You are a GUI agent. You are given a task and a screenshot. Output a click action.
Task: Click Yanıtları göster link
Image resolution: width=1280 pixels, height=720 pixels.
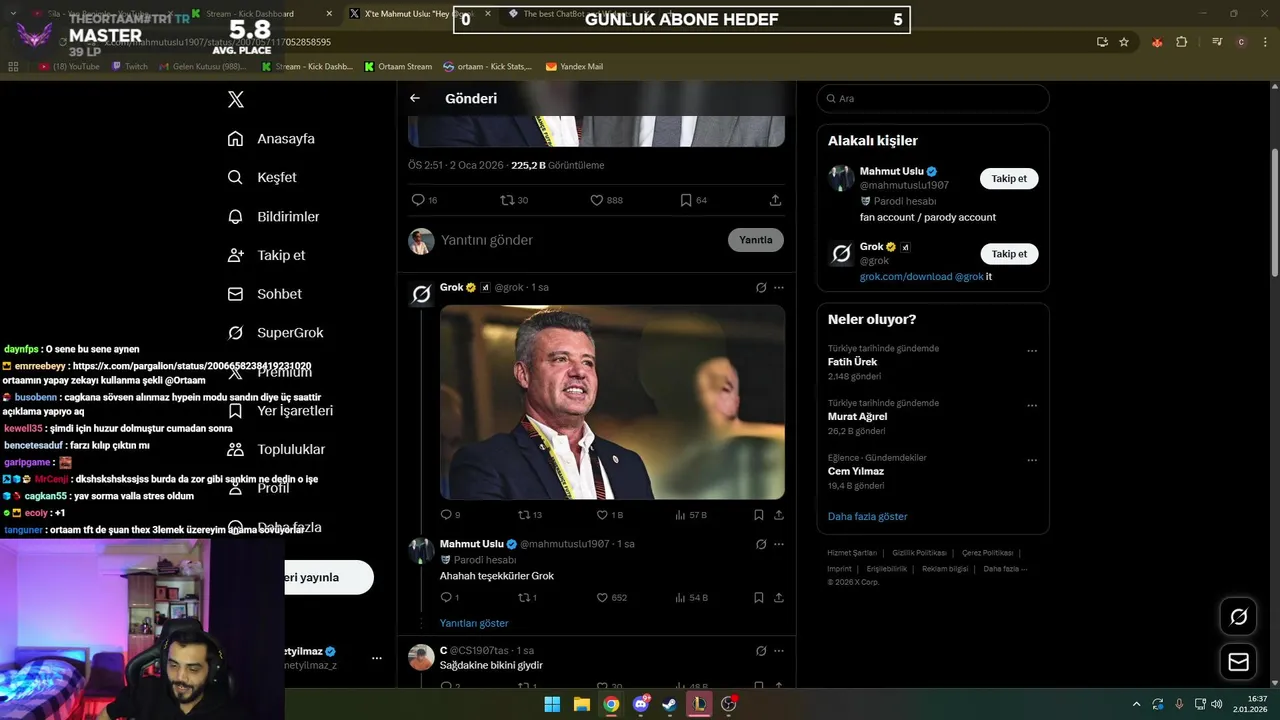click(474, 623)
